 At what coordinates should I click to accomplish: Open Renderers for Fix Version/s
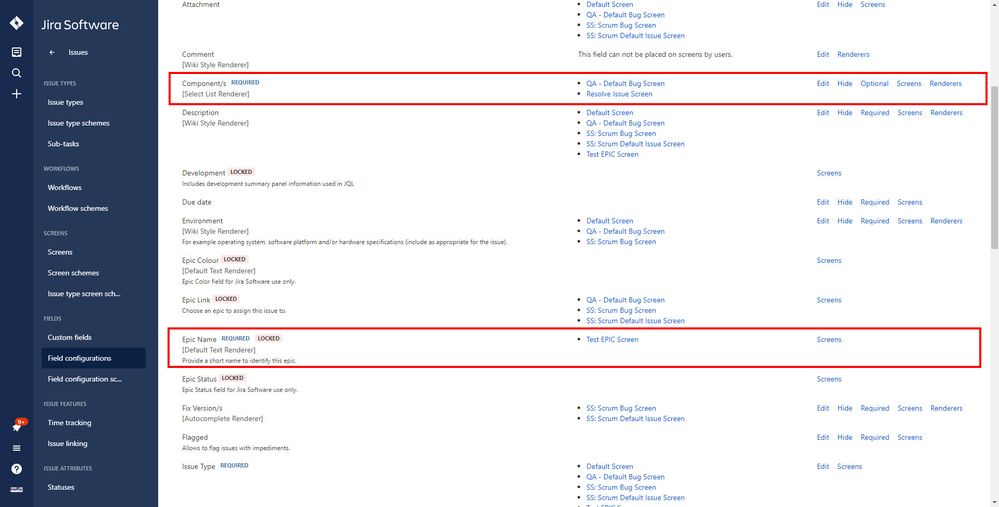click(x=946, y=408)
